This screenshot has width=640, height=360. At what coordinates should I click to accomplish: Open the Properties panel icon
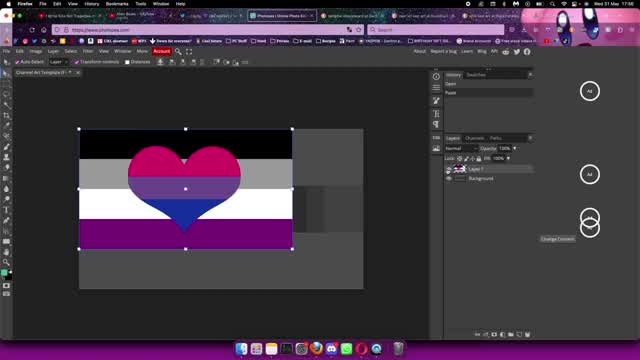[x=436, y=88]
